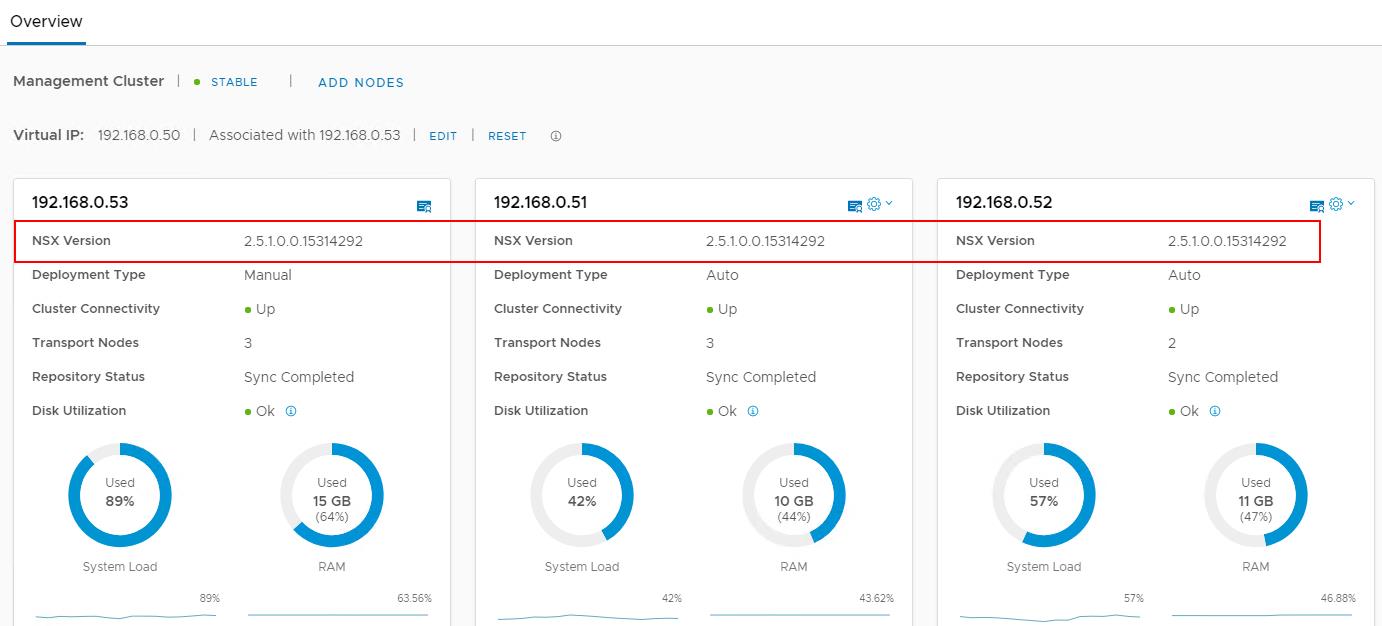Viewport: 1382px width, 626px height.
Task: Click NSX Version value on 192.168.0.51 card
Action: point(765,241)
